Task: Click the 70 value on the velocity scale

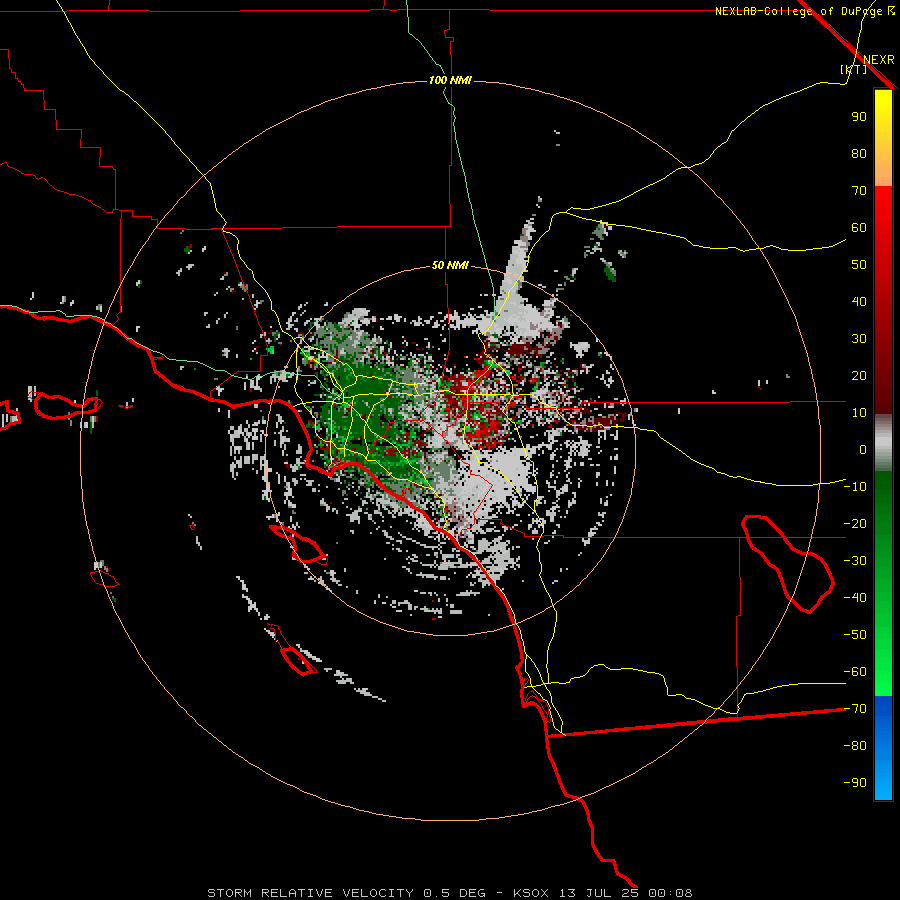Action: [859, 191]
